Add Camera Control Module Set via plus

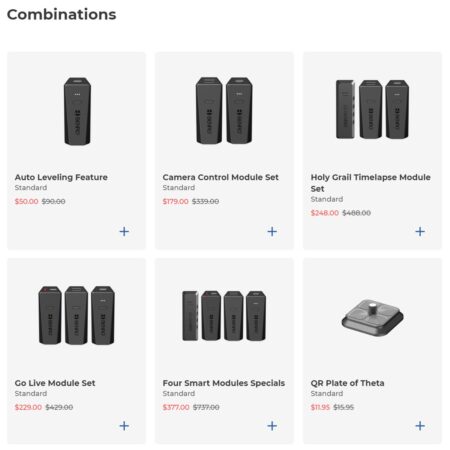(x=272, y=231)
